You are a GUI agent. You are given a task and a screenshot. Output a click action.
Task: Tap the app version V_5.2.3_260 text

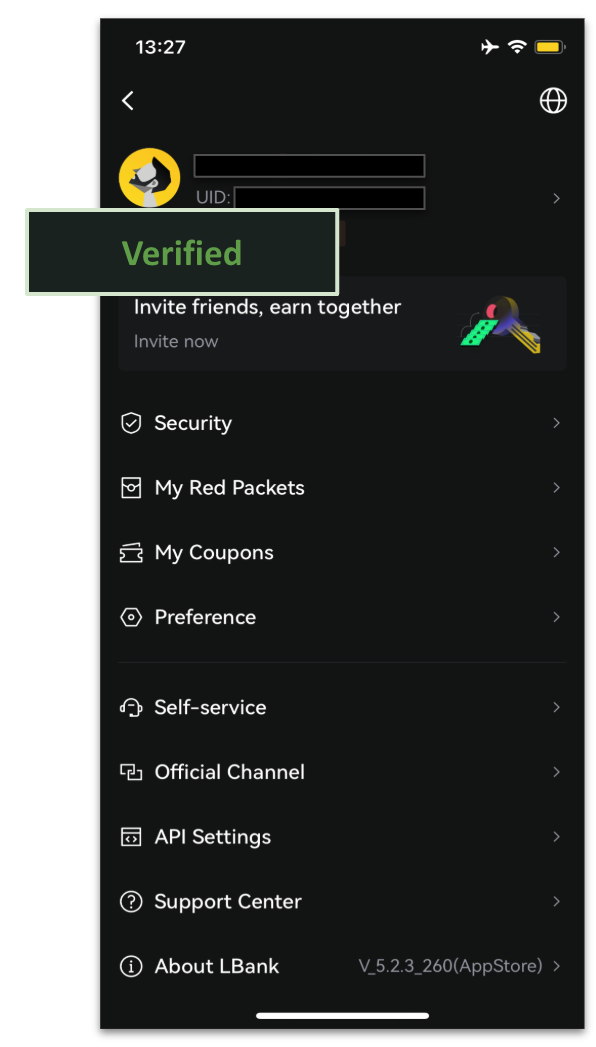pos(451,966)
